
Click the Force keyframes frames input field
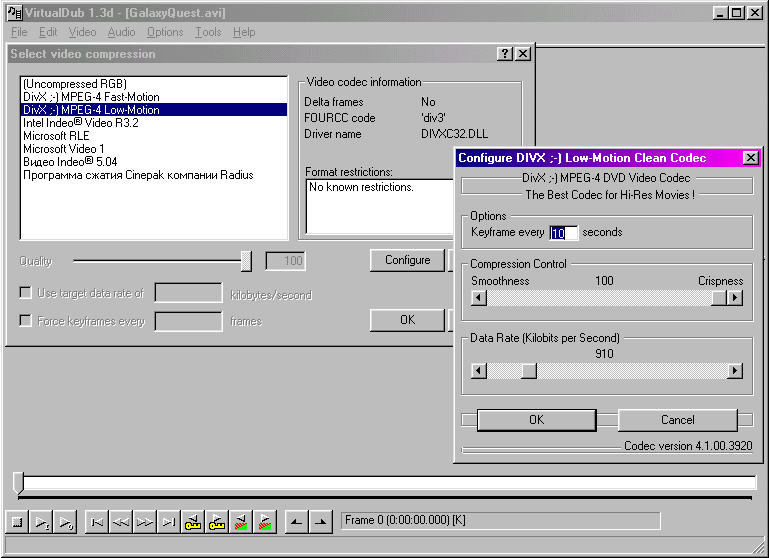(x=188, y=322)
